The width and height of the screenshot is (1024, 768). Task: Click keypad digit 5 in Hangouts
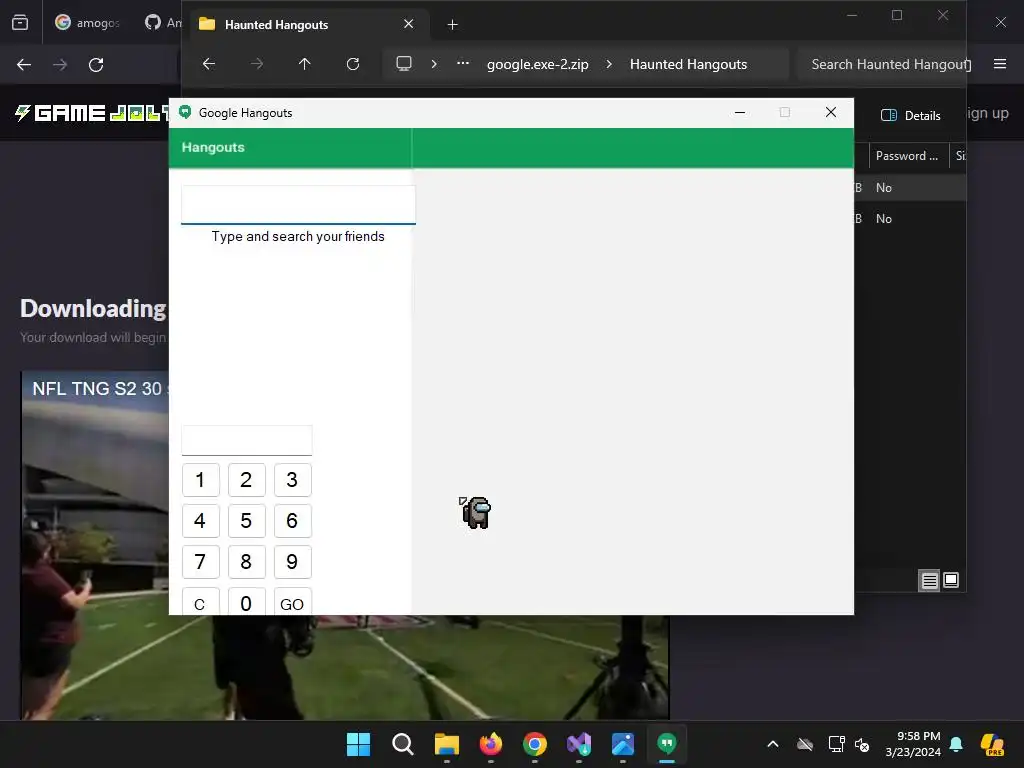[246, 520]
